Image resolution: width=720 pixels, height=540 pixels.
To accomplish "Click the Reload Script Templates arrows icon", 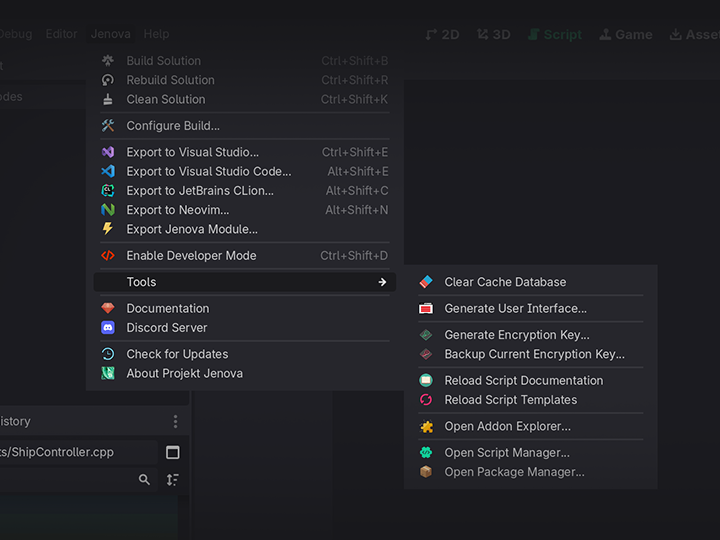I will click(x=426, y=399).
